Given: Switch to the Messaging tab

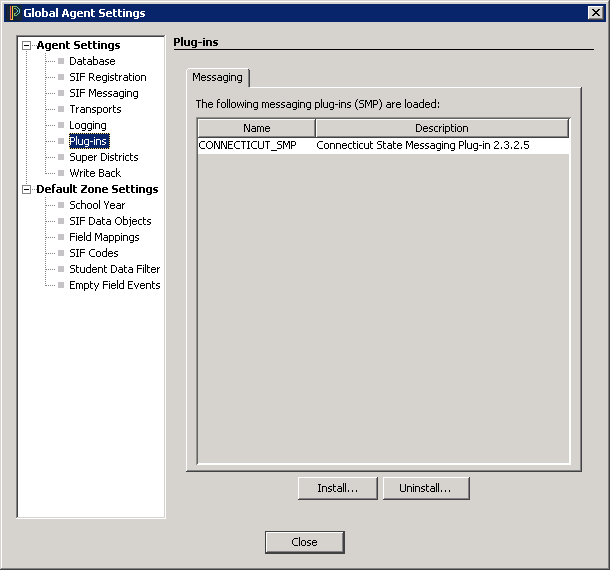Looking at the screenshot, I should tap(217, 77).
